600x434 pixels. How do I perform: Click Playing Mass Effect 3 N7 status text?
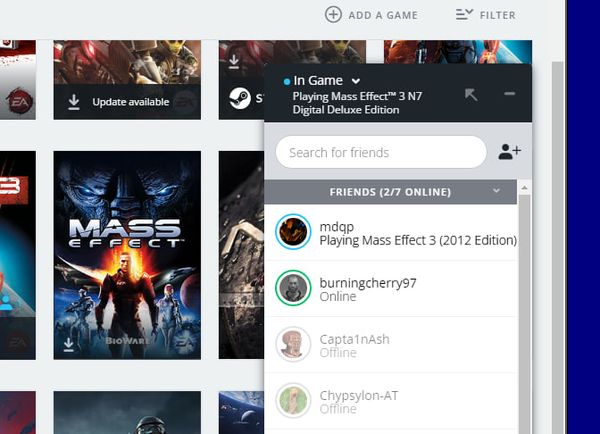357,103
